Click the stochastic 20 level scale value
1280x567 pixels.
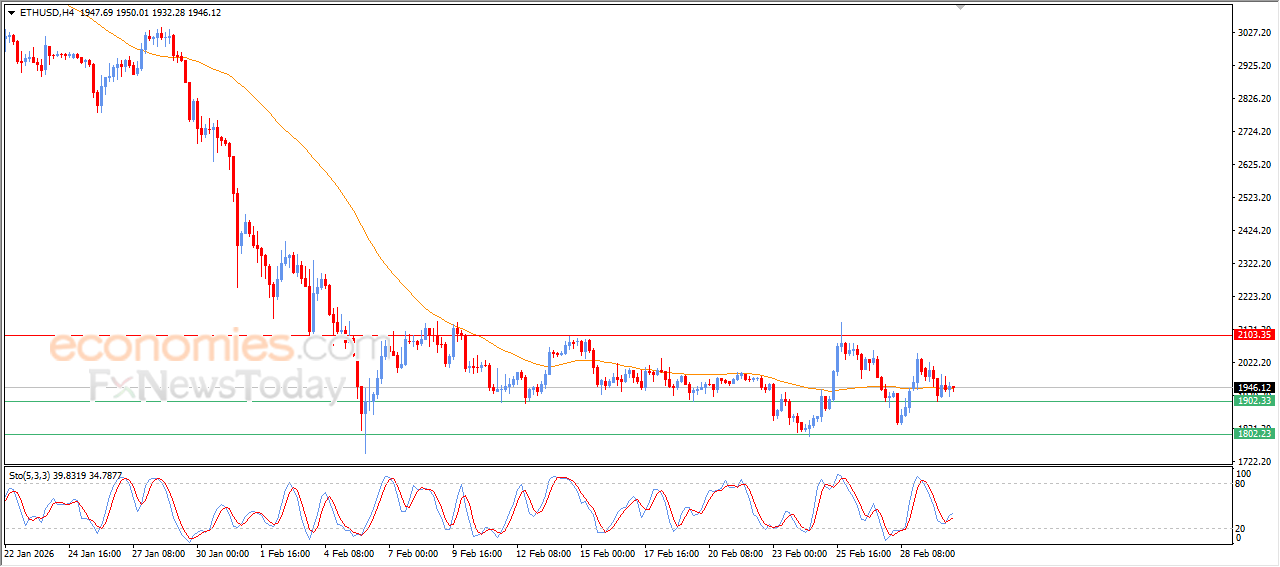pos(1241,527)
